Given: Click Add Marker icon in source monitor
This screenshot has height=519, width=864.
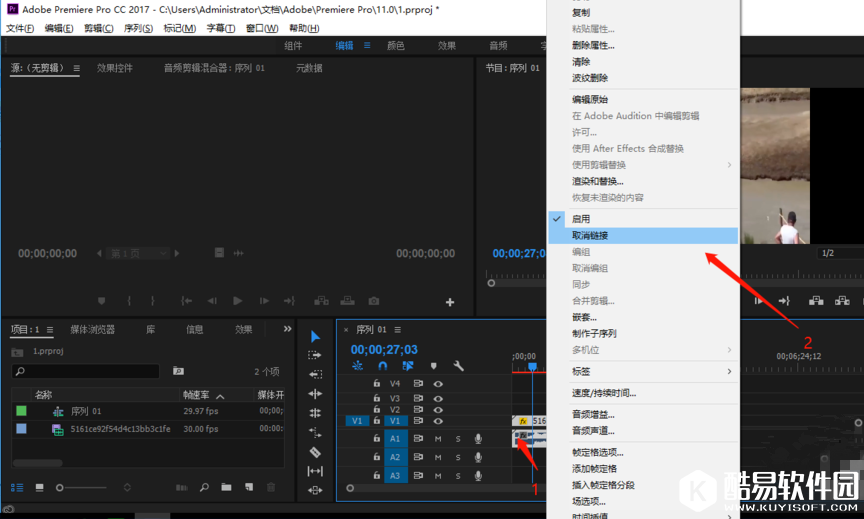Looking at the screenshot, I should (x=101, y=301).
